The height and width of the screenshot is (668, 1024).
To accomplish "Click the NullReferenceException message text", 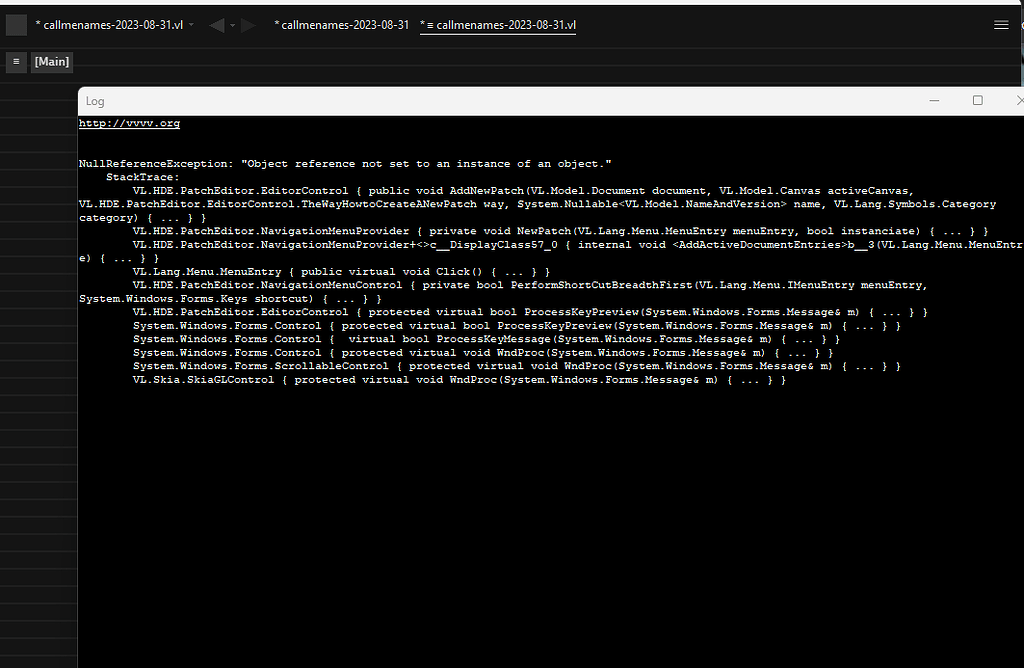I will pos(345,163).
